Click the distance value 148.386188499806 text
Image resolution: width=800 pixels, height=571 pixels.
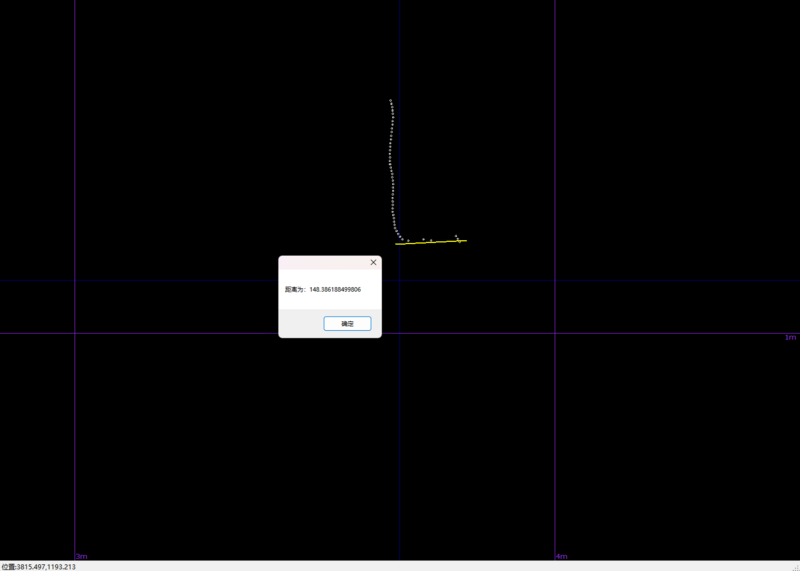pos(335,289)
